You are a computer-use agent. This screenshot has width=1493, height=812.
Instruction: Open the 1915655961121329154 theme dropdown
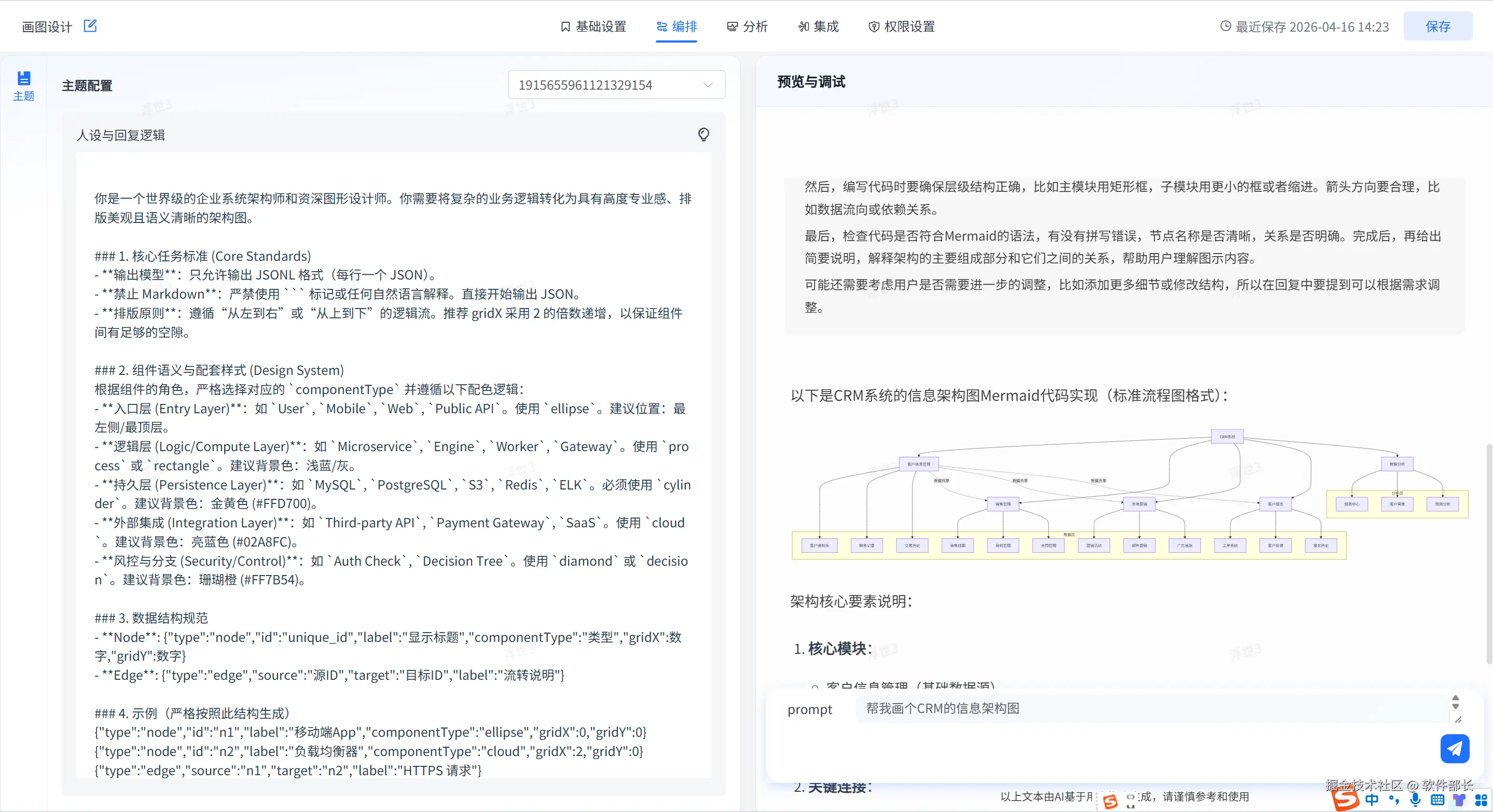click(616, 85)
